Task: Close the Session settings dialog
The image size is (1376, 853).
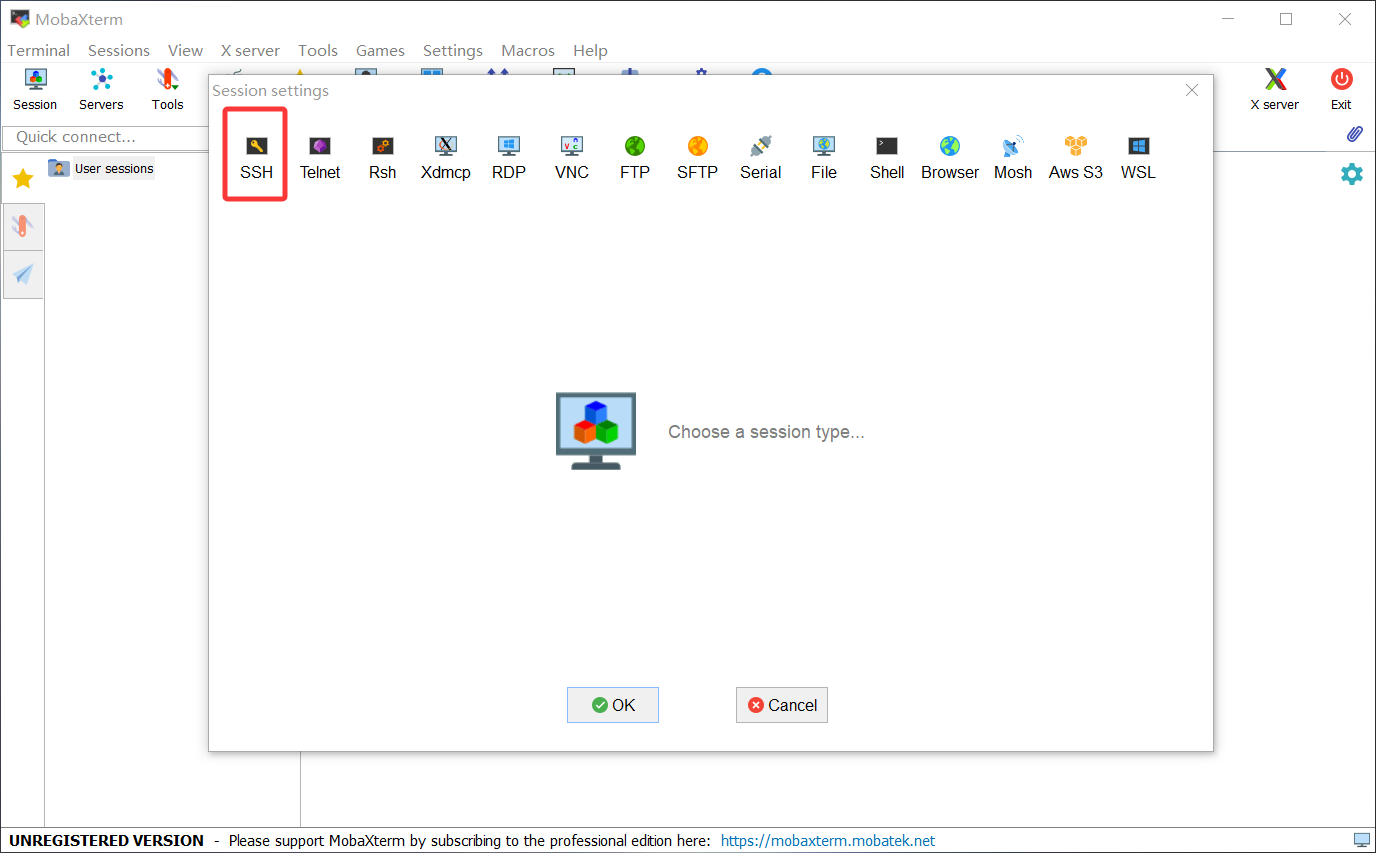Action: coord(1192,90)
